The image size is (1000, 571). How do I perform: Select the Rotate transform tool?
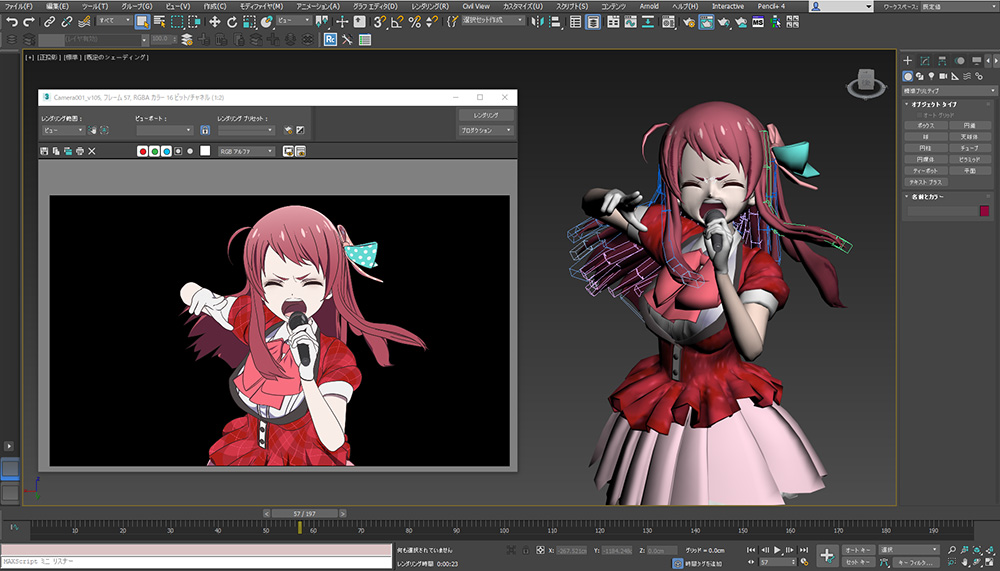click(x=232, y=21)
